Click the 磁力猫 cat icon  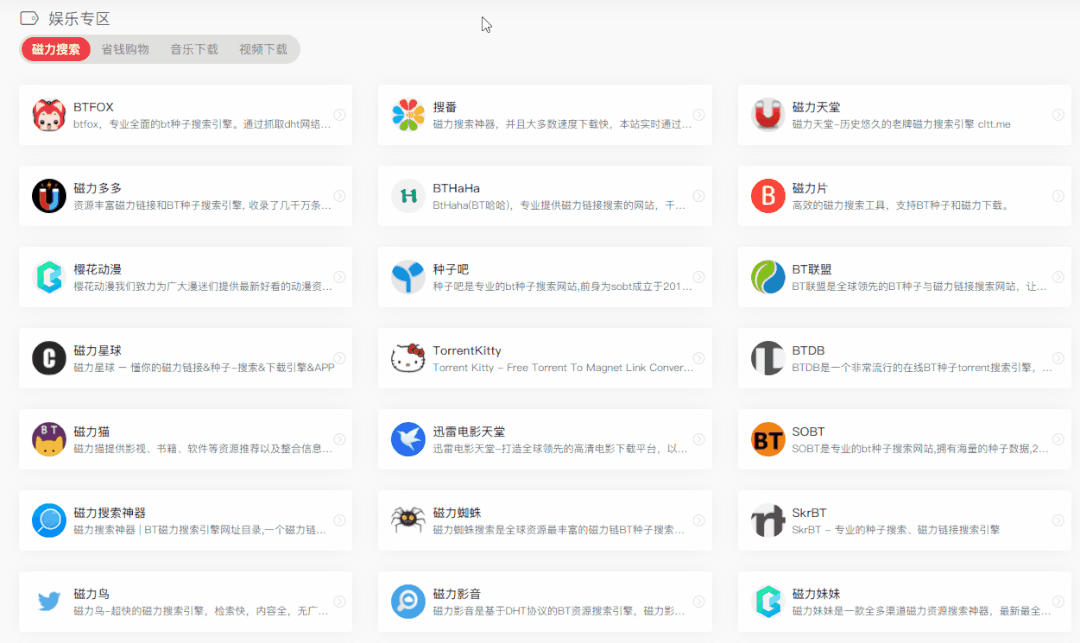49,440
